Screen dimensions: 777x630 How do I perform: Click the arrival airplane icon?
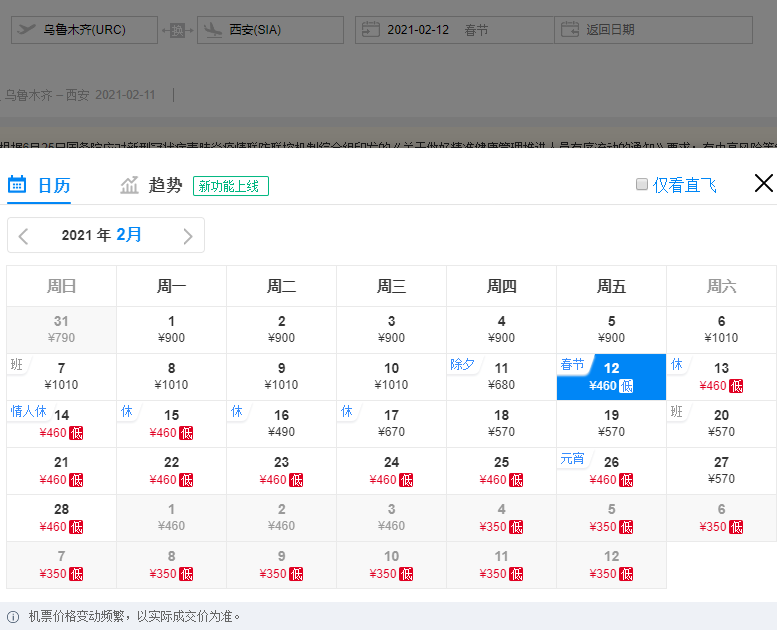212,30
